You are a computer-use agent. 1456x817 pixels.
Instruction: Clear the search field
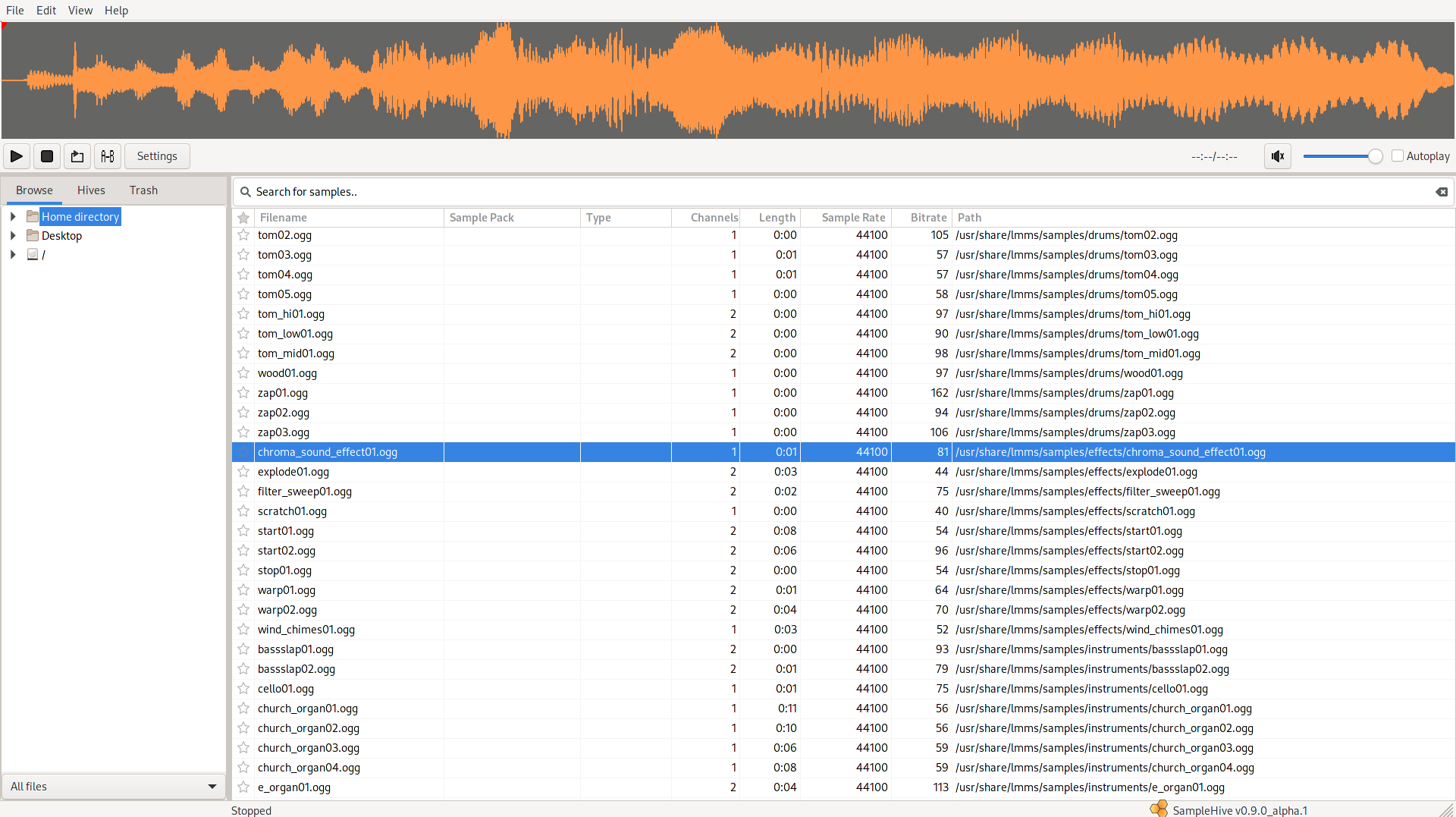click(1441, 192)
